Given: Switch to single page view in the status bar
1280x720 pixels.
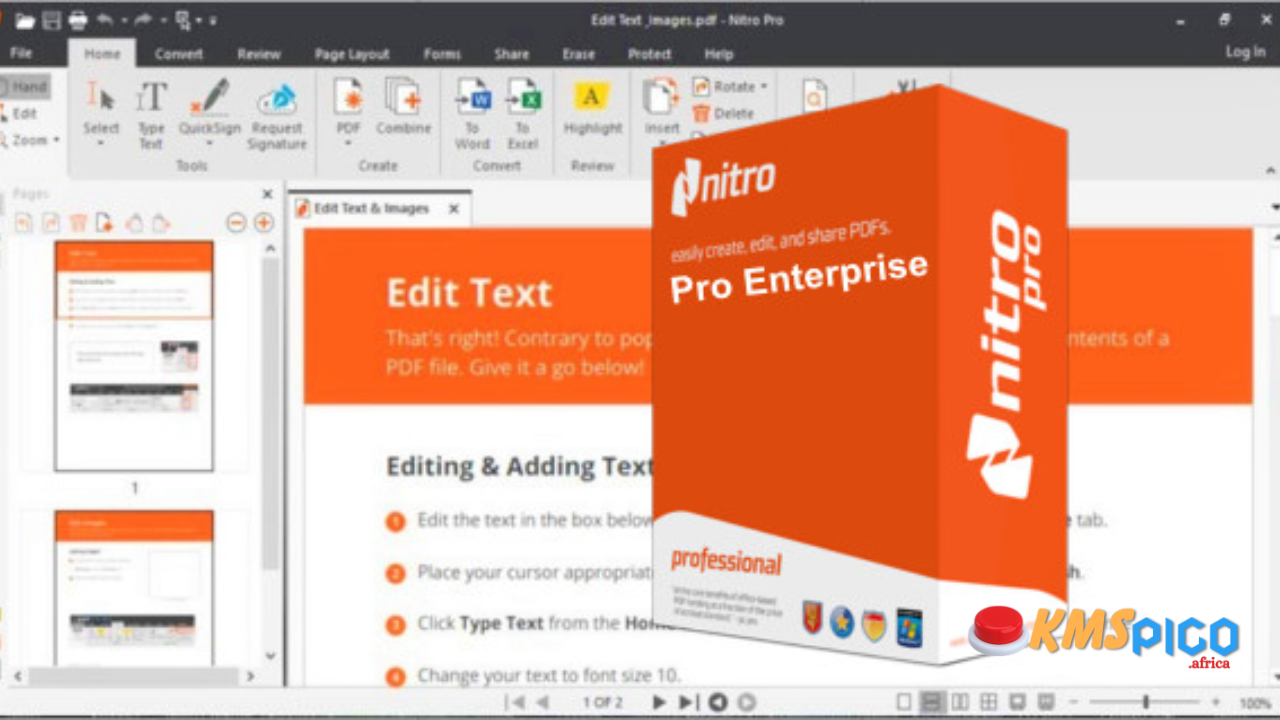Looking at the screenshot, I should (x=904, y=702).
